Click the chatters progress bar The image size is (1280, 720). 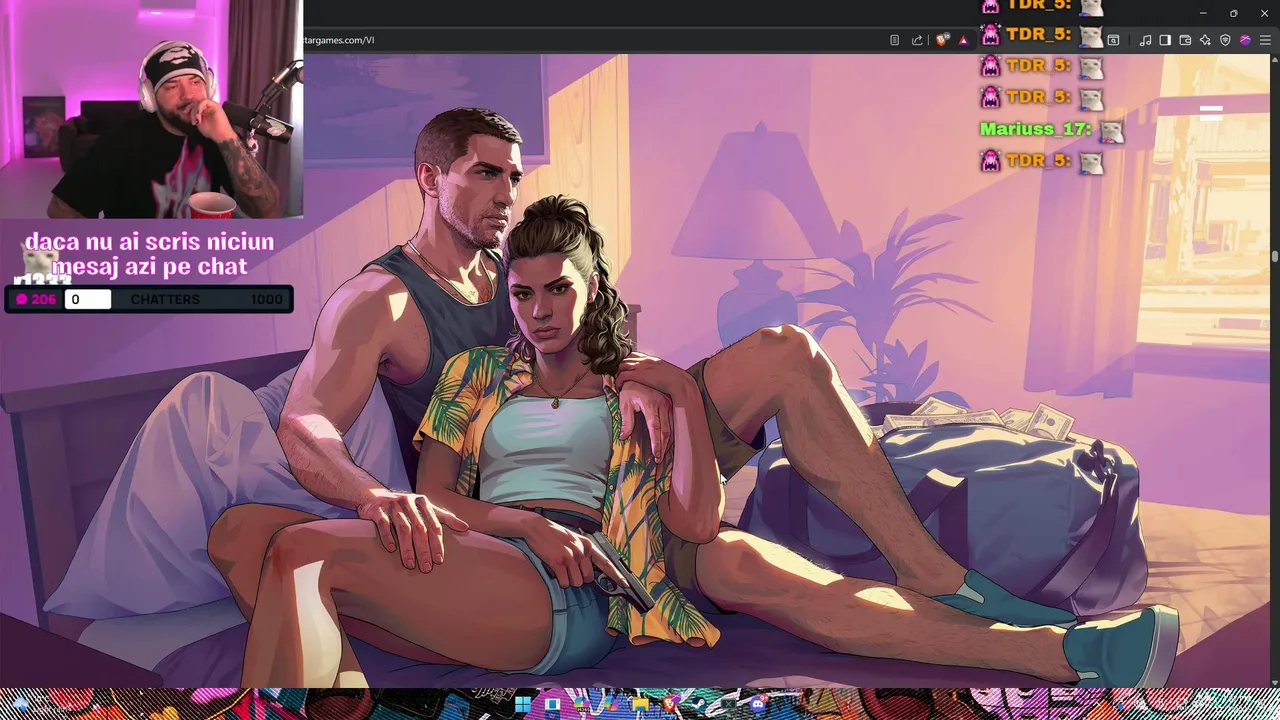click(149, 299)
